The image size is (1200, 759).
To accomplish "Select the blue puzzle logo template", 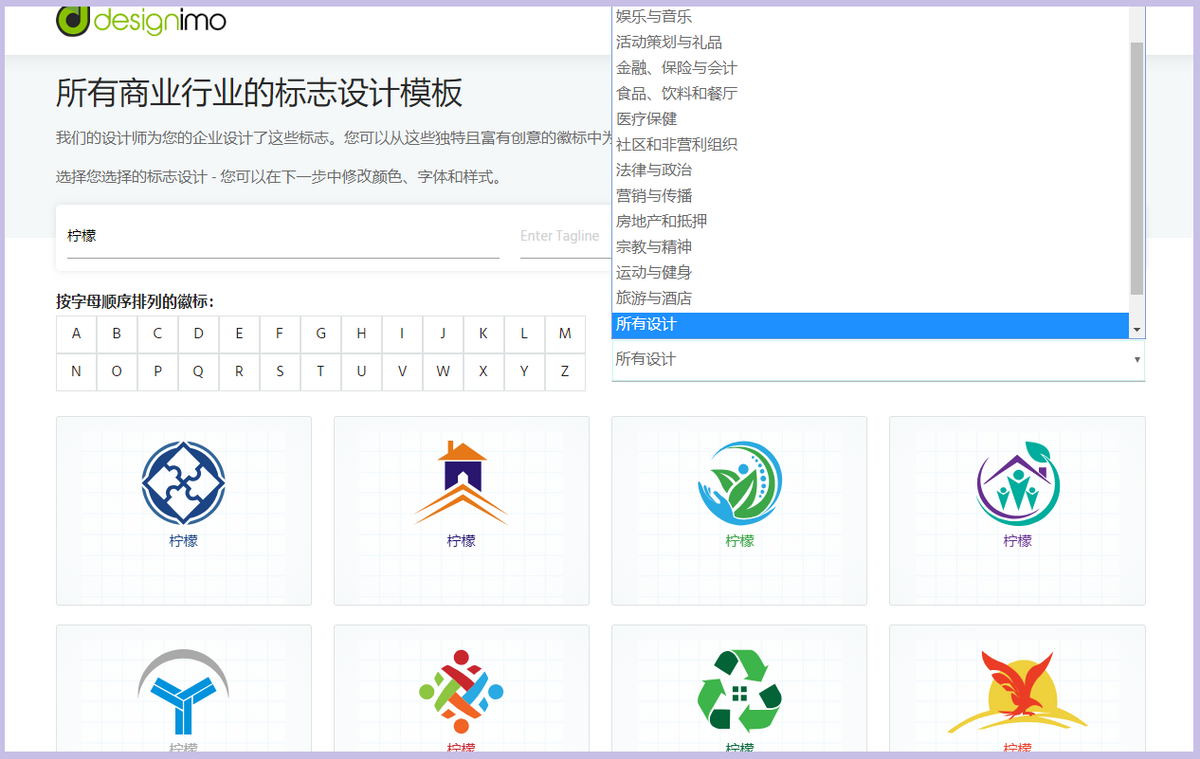I will (184, 511).
